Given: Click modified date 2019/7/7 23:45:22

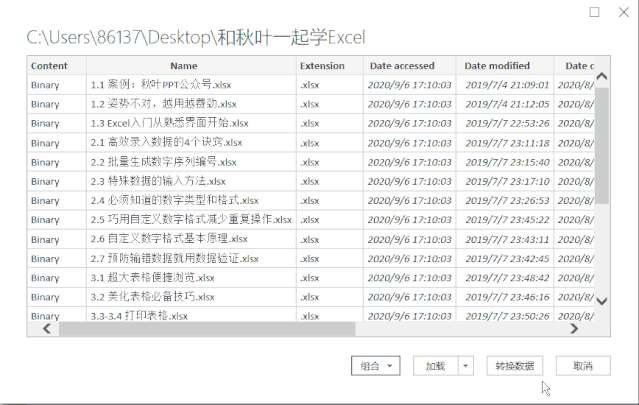Looking at the screenshot, I should pos(507,220).
